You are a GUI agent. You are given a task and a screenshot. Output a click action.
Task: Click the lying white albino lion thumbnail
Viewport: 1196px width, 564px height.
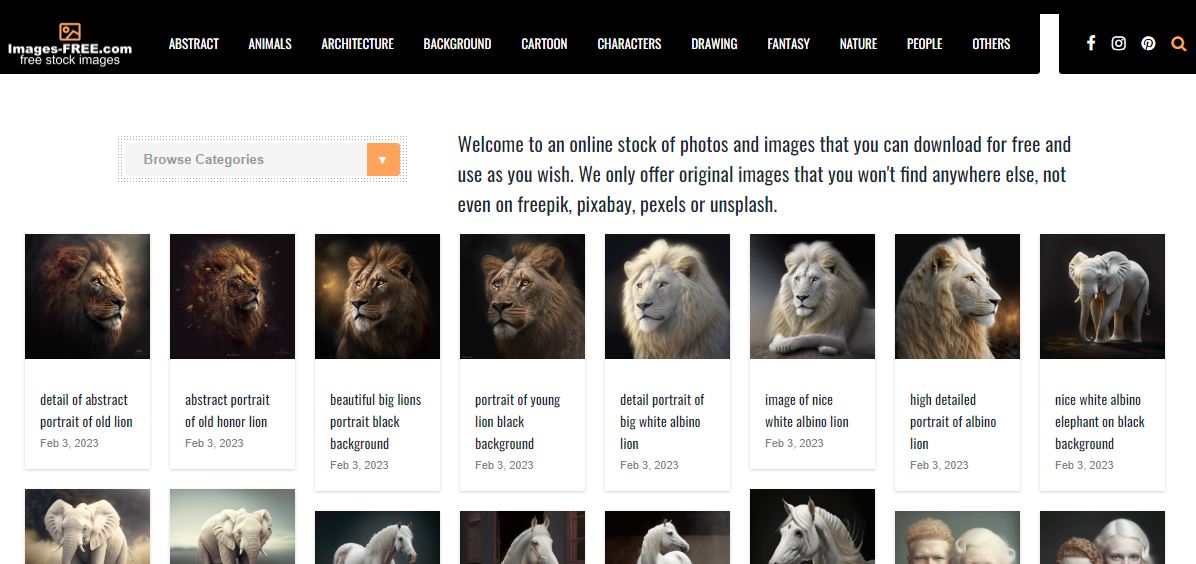(812, 296)
